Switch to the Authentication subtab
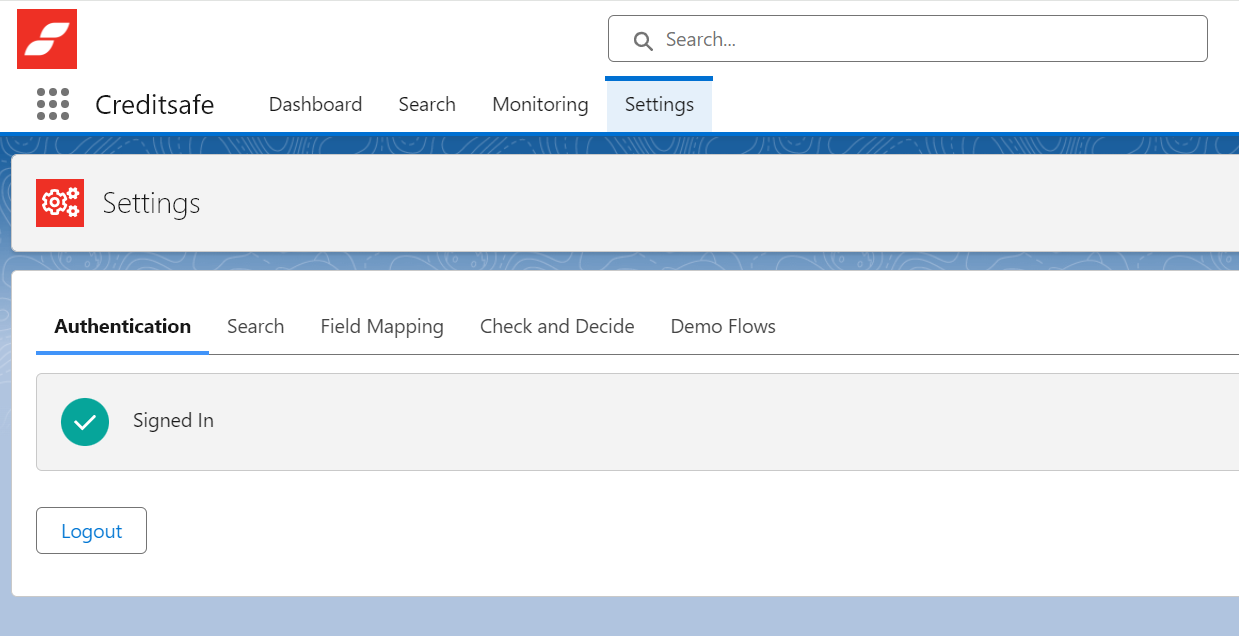 click(x=122, y=326)
